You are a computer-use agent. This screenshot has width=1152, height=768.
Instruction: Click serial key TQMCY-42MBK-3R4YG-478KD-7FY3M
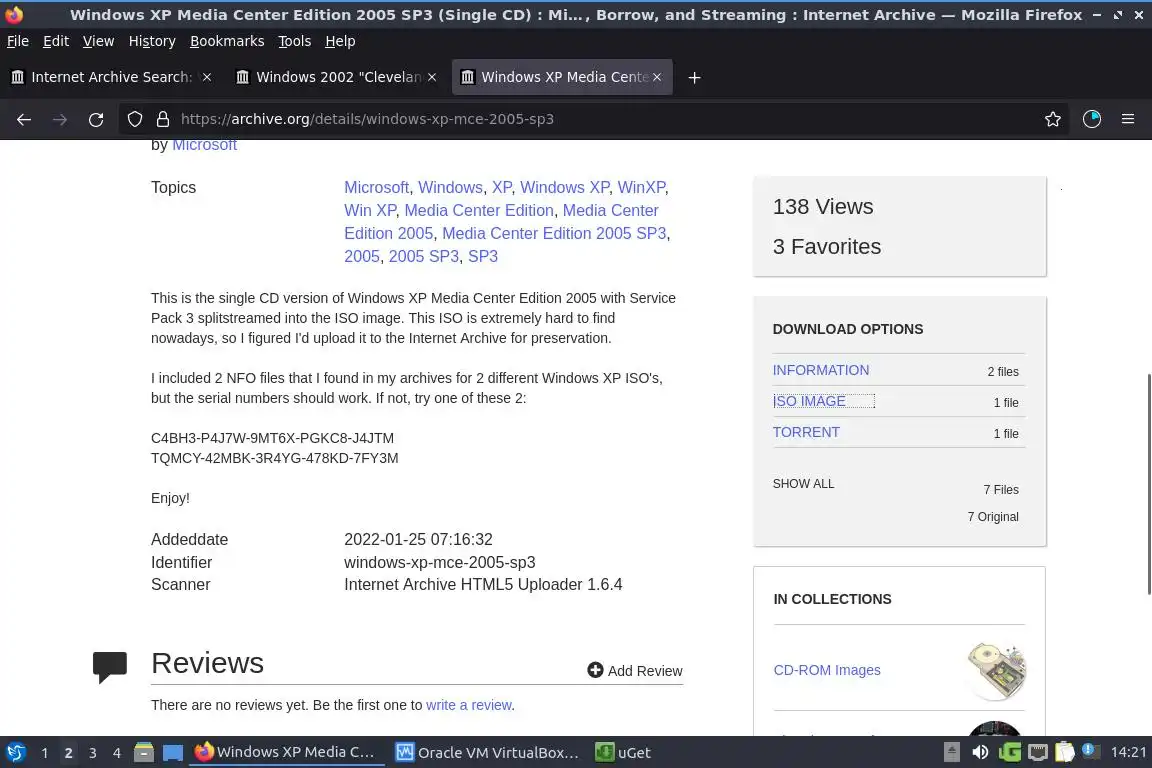pyautogui.click(x=275, y=458)
